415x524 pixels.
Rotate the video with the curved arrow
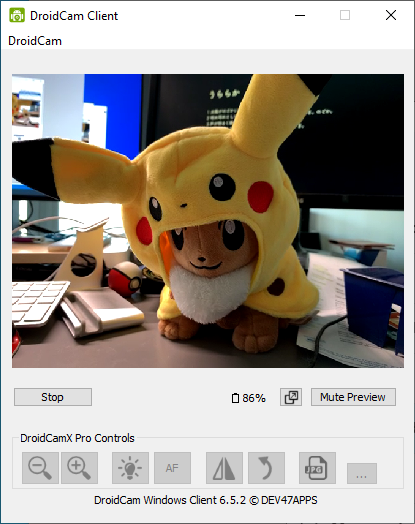tap(266, 468)
